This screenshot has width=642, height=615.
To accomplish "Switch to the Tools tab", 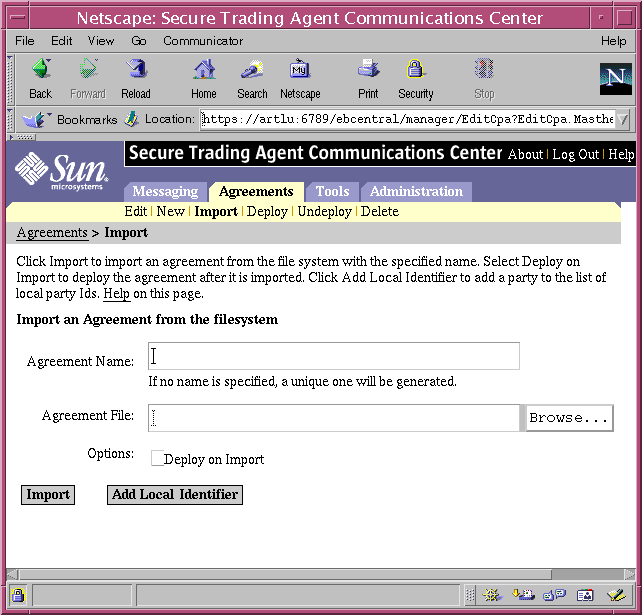I will [332, 192].
